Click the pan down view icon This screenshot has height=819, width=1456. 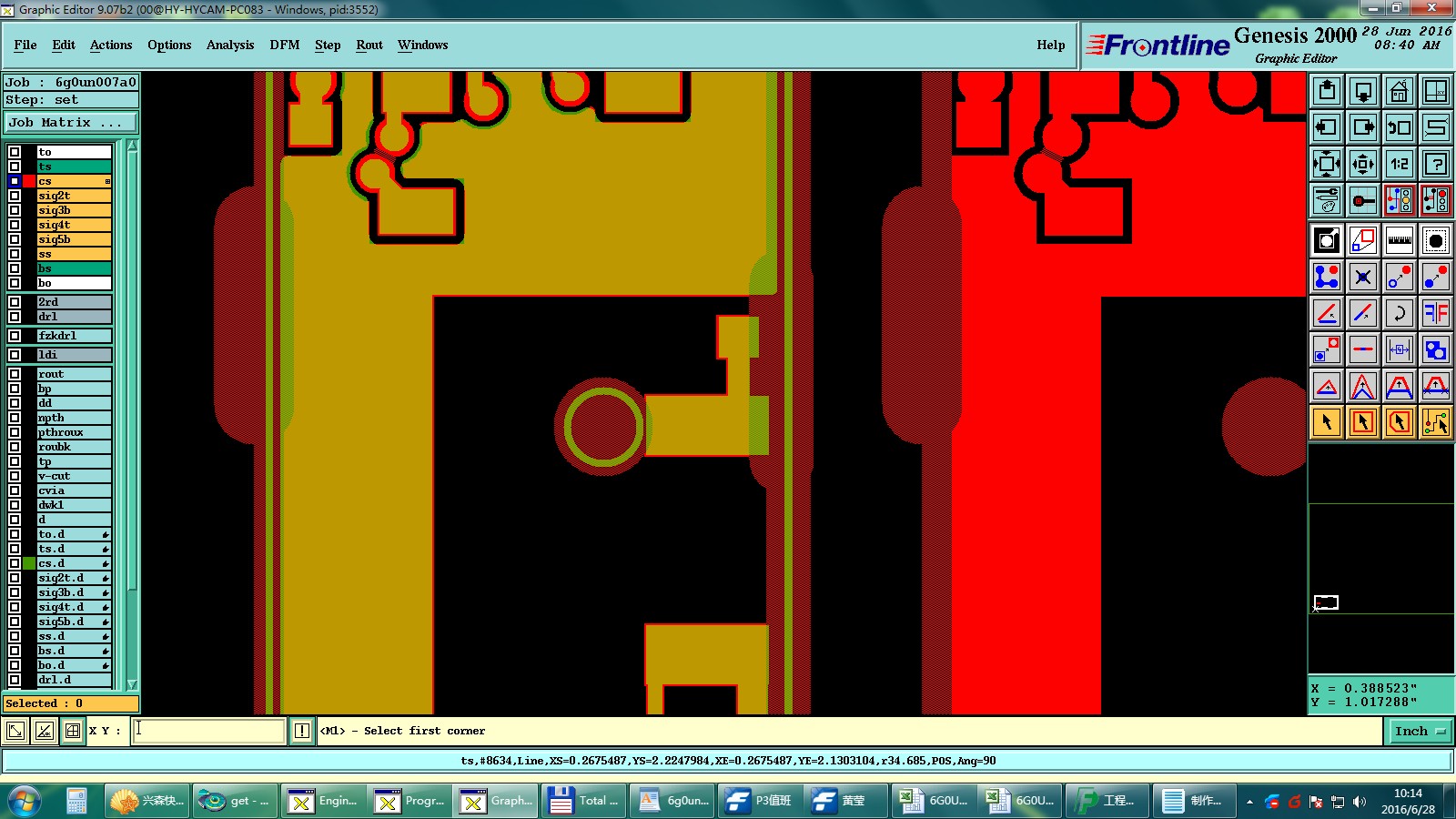coord(1363,91)
